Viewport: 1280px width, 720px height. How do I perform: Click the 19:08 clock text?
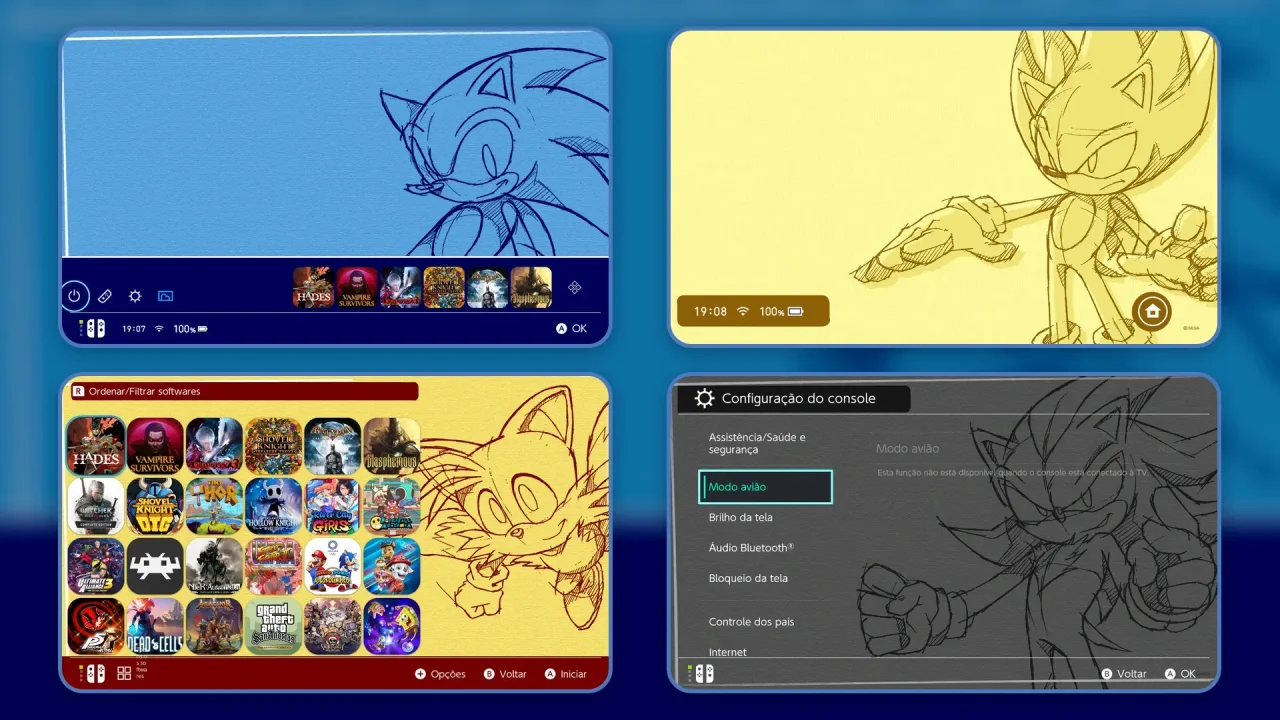[710, 311]
